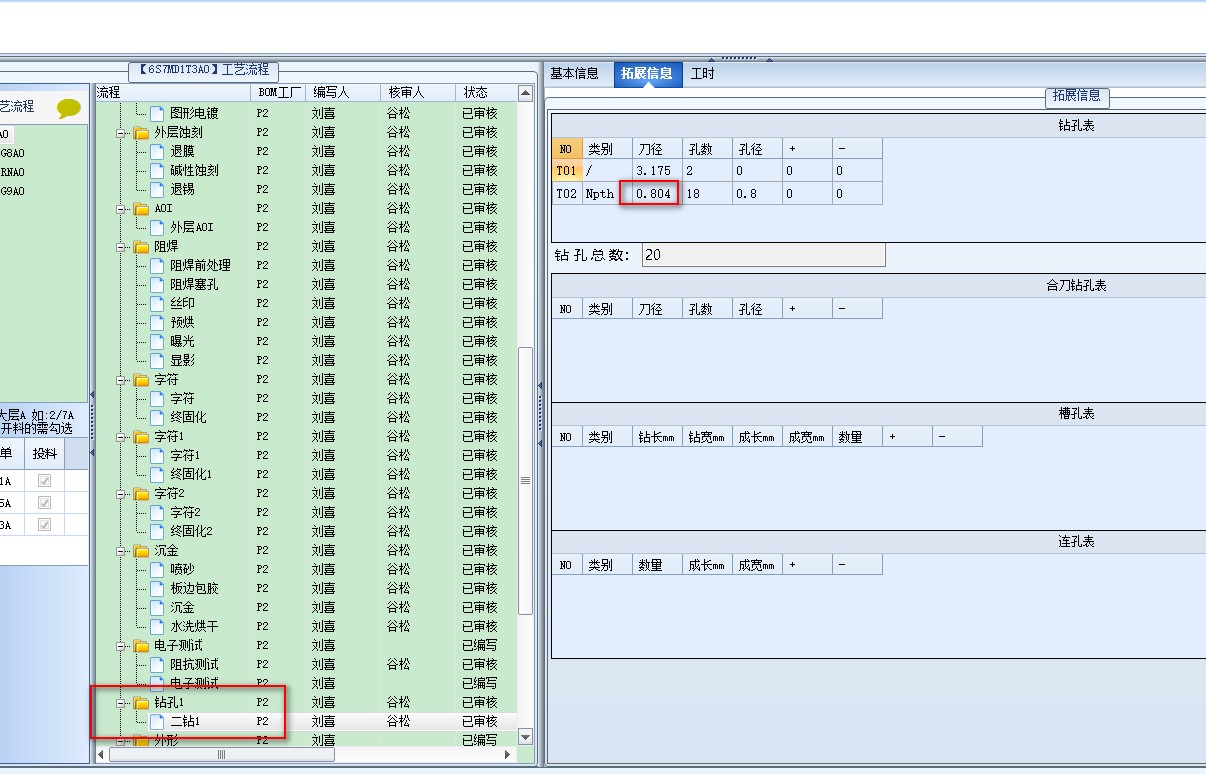Collapse the 沉金 tree node

tap(122, 550)
